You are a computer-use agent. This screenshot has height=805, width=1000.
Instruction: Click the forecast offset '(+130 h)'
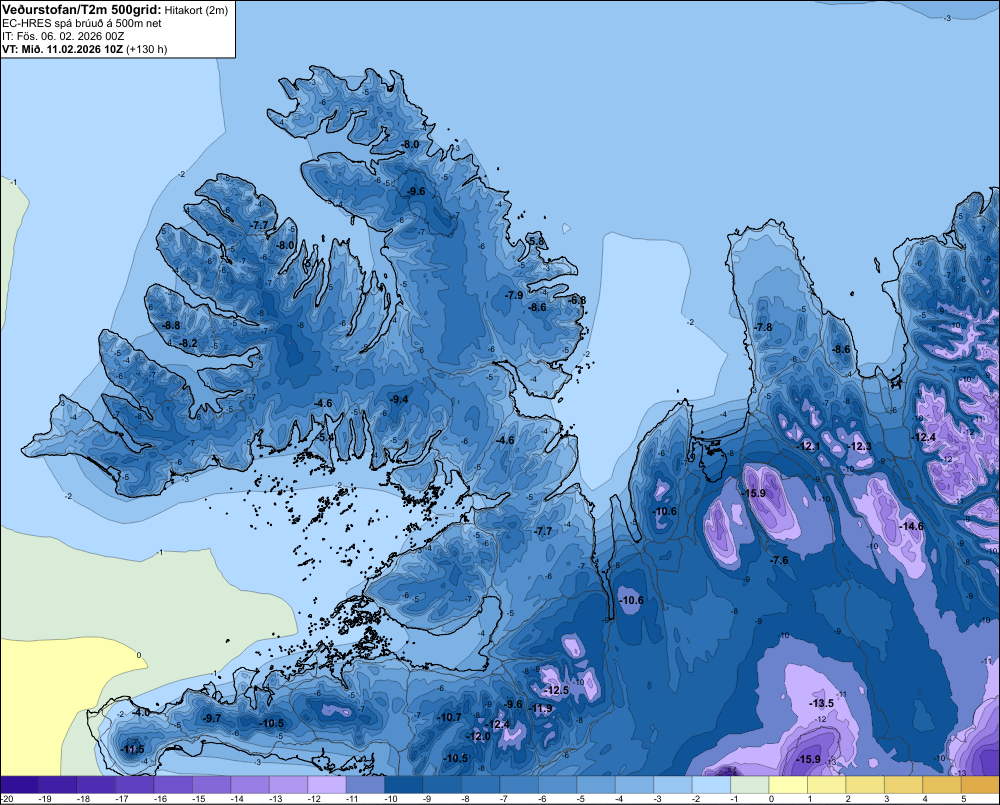click(147, 49)
